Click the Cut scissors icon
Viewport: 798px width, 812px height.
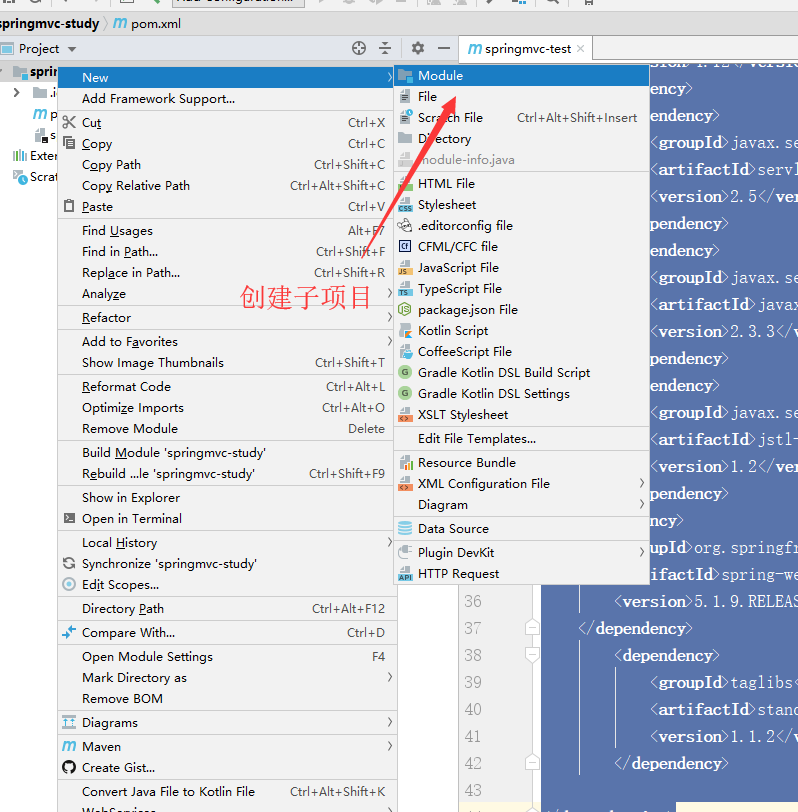(69, 122)
